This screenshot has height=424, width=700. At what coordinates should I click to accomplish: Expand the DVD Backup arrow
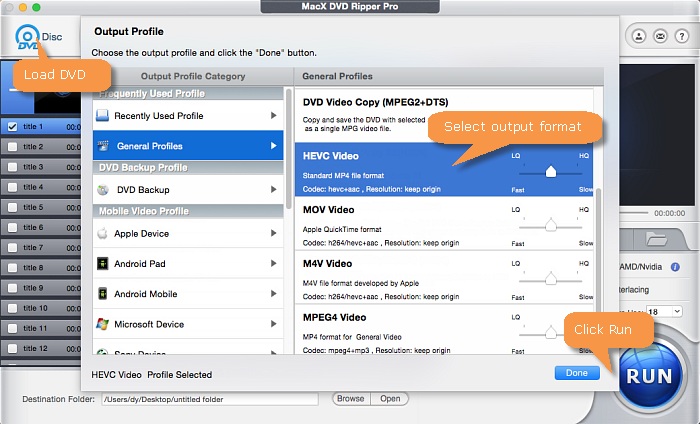point(273,190)
